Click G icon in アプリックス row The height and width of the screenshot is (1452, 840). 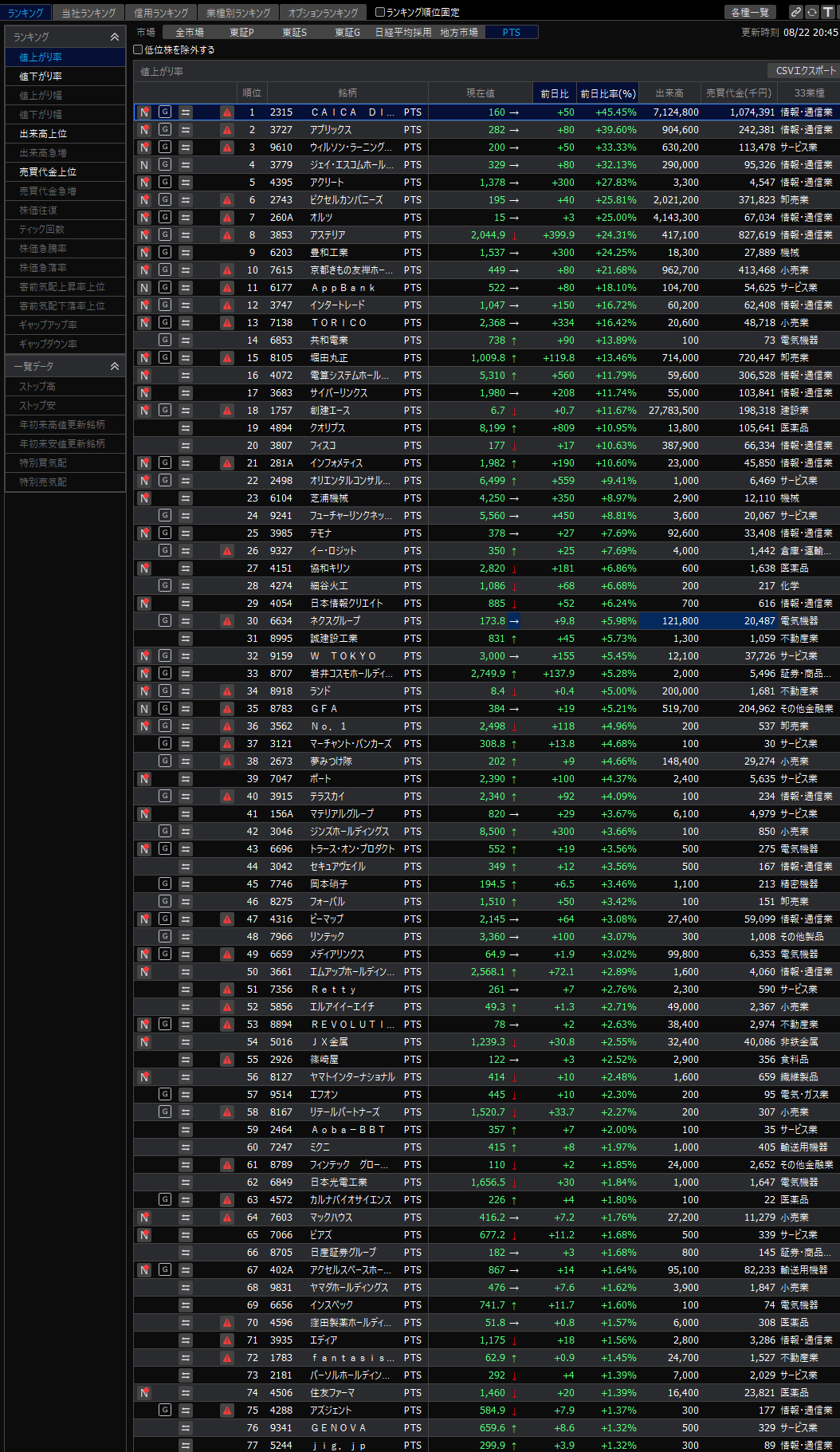[165, 129]
